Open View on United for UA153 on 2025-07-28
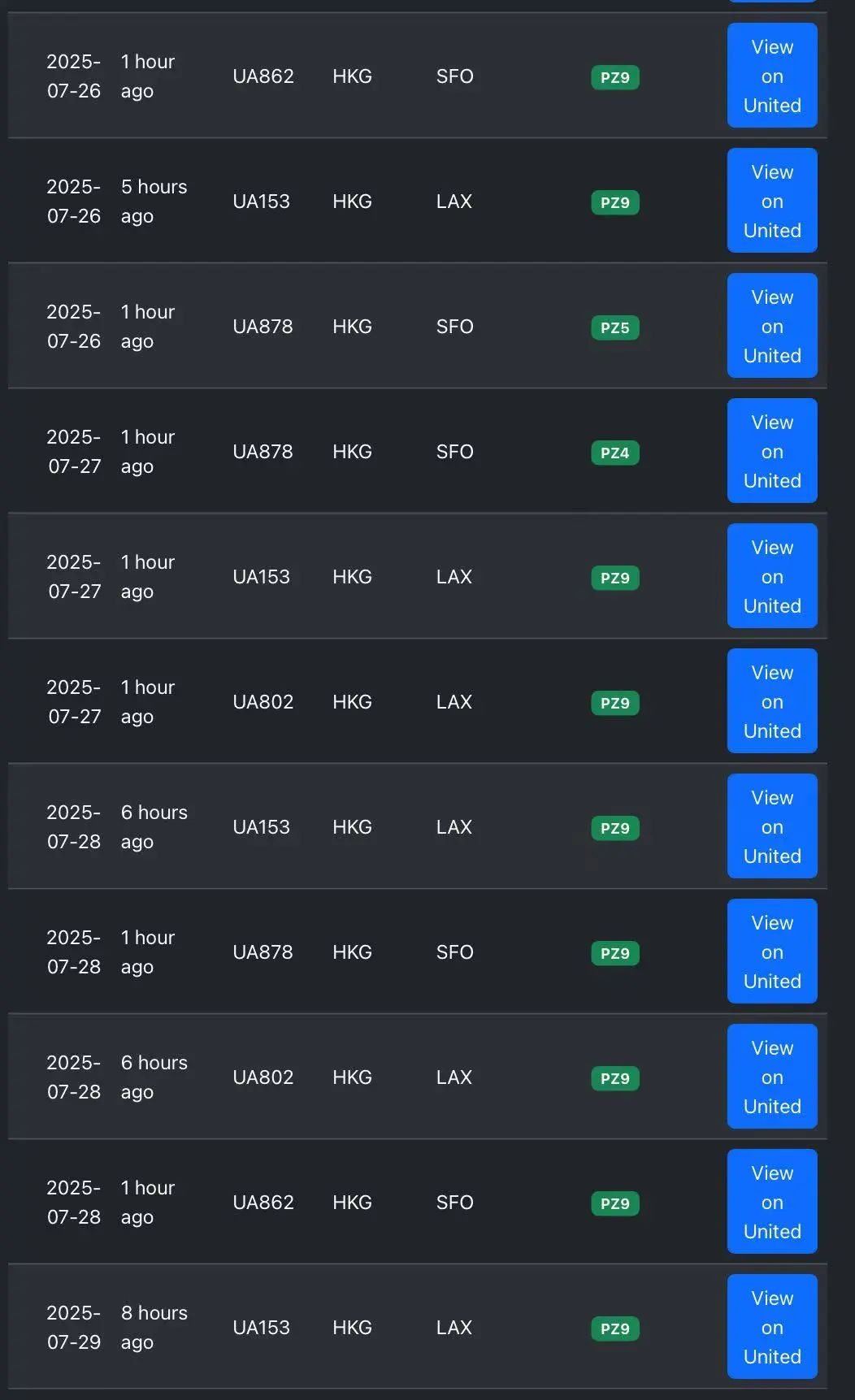The image size is (855, 1400). tap(771, 826)
